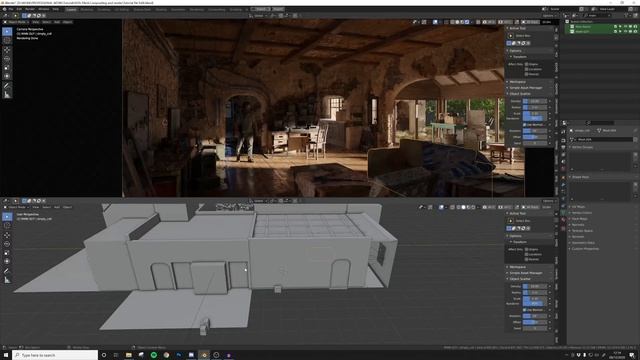Select the Annotate tool in bottom viewport

pyautogui.click(x=7, y=271)
